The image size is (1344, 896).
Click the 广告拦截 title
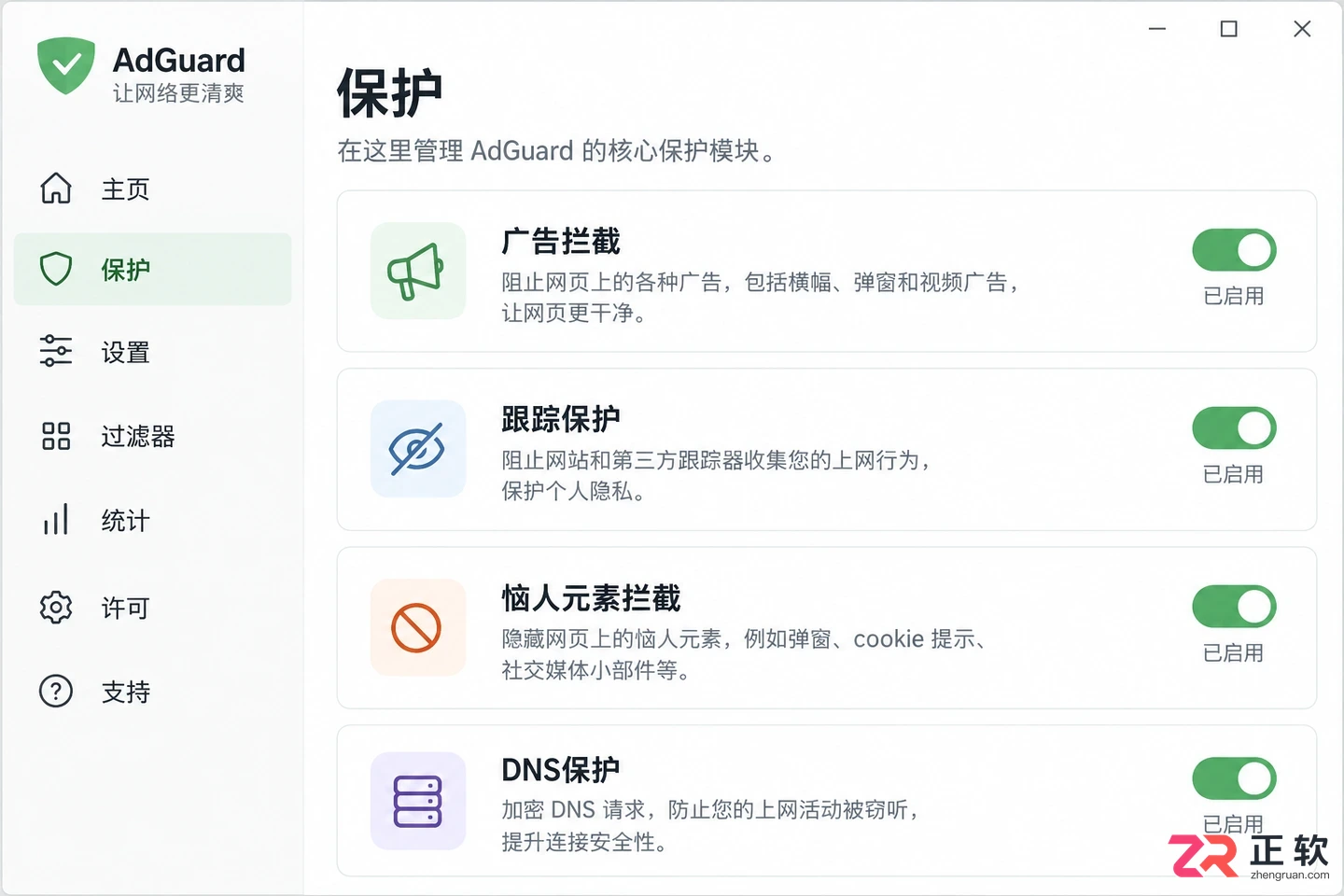561,242
